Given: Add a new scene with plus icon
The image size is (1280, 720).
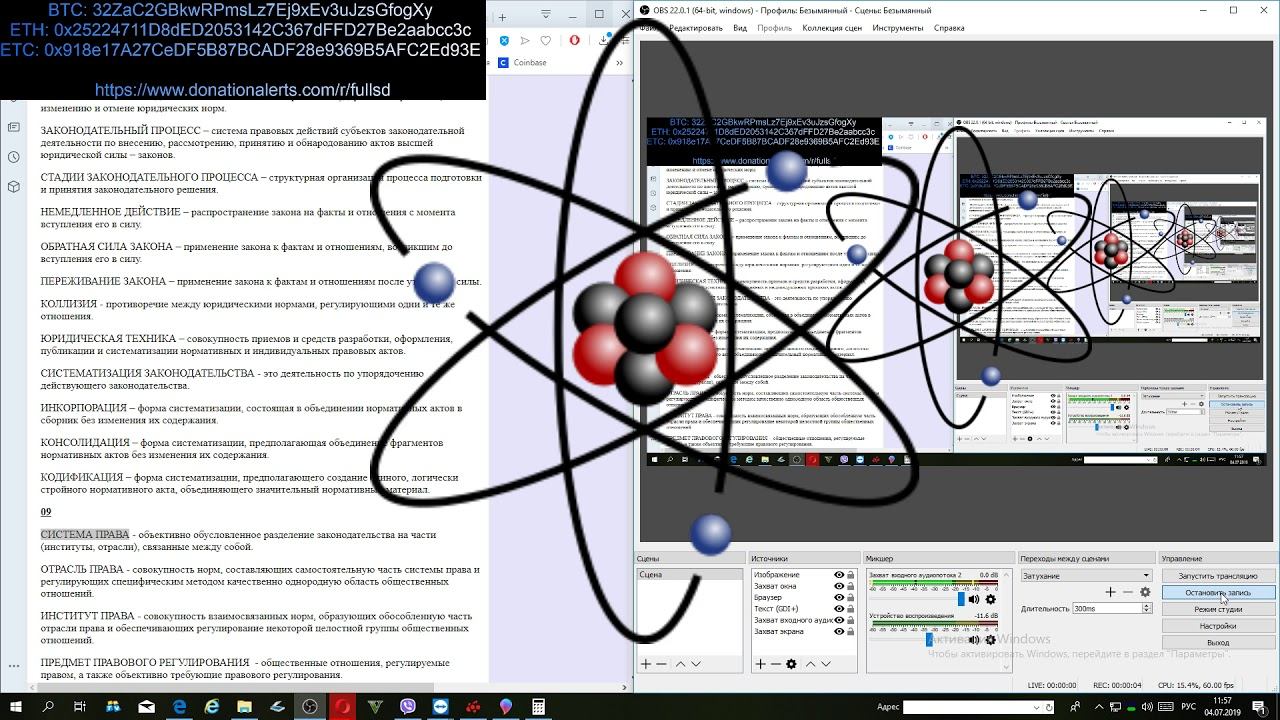Looking at the screenshot, I should click(646, 664).
